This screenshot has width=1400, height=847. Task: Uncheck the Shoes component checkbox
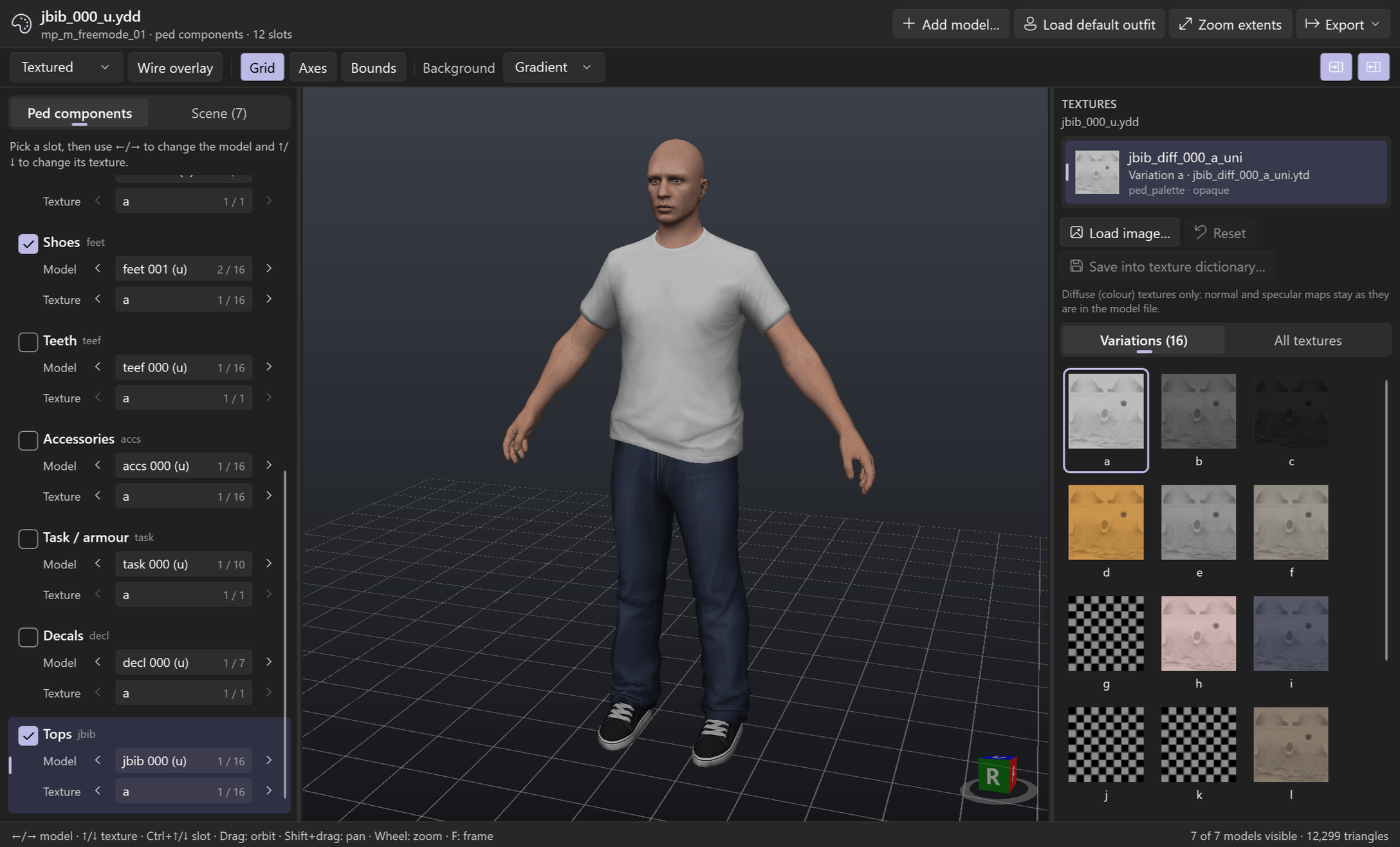point(28,243)
